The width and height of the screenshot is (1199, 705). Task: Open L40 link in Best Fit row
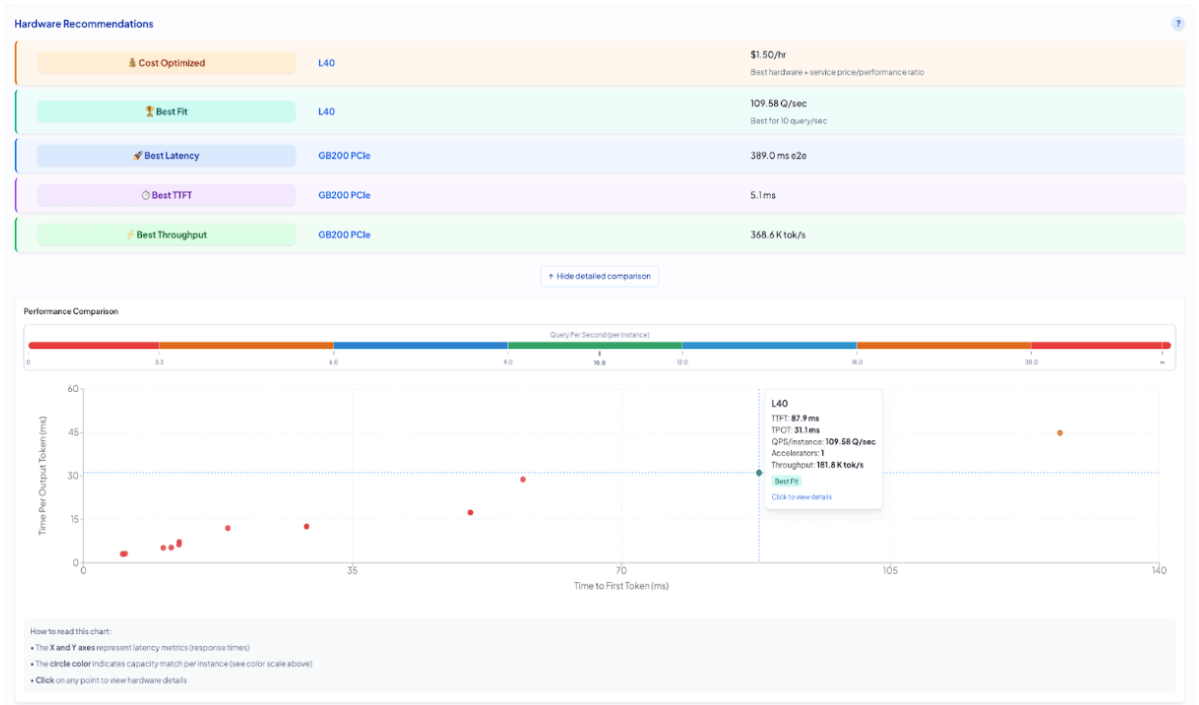coord(327,111)
